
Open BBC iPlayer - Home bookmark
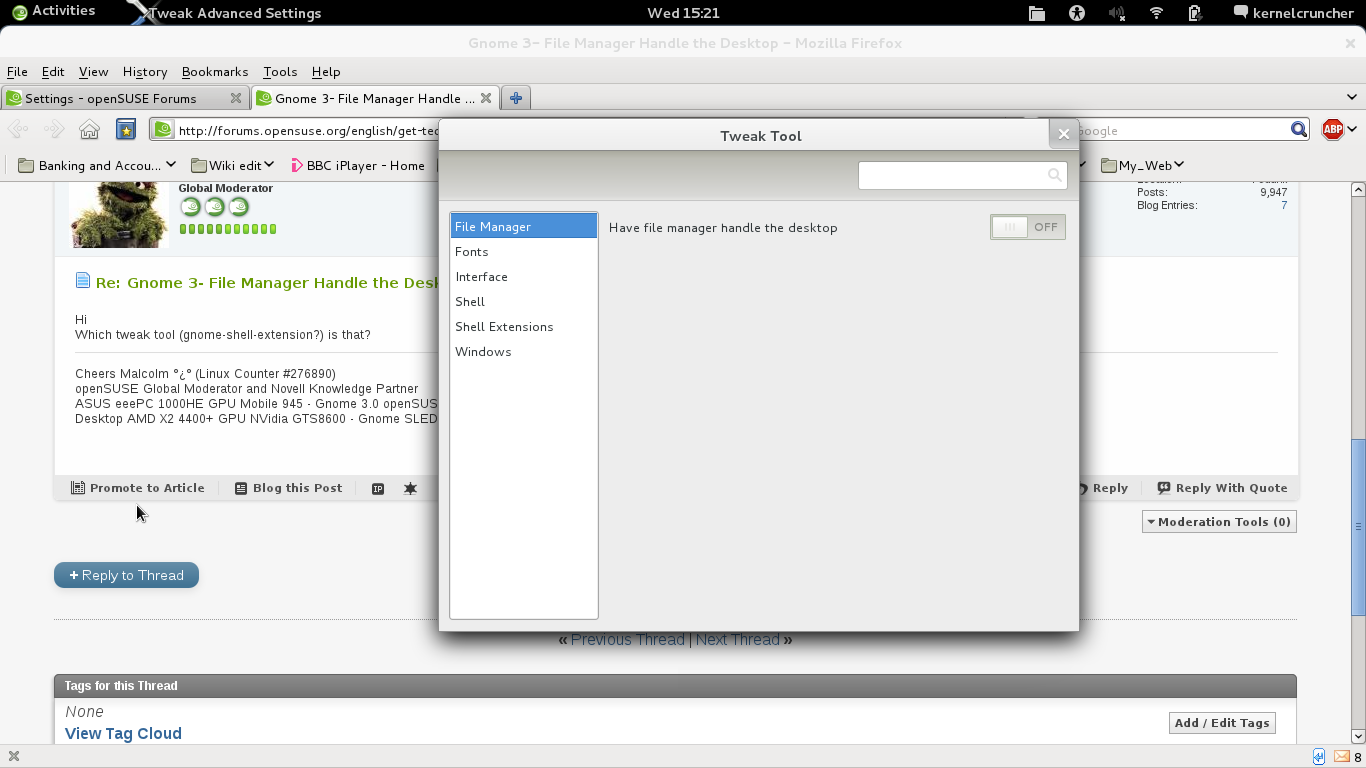(x=357, y=165)
